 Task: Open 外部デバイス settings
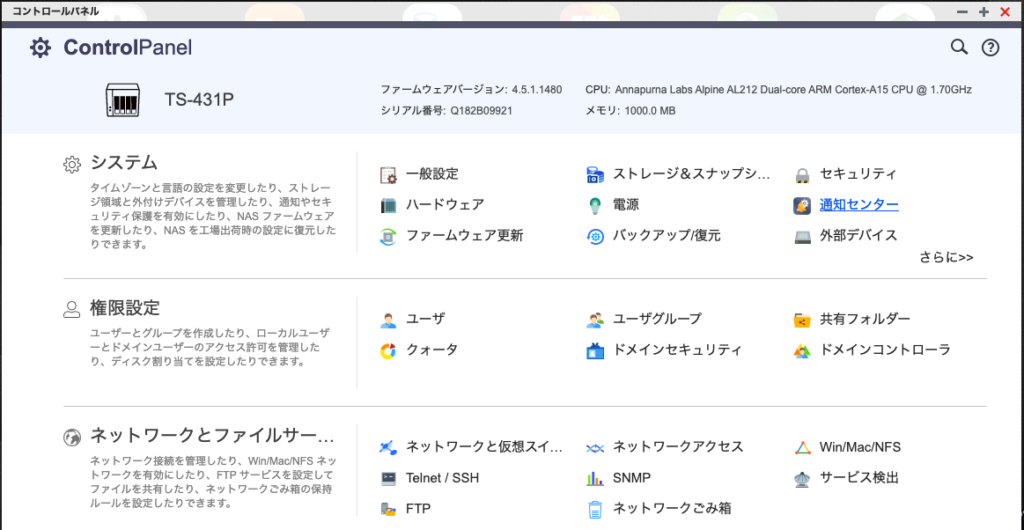[858, 236]
